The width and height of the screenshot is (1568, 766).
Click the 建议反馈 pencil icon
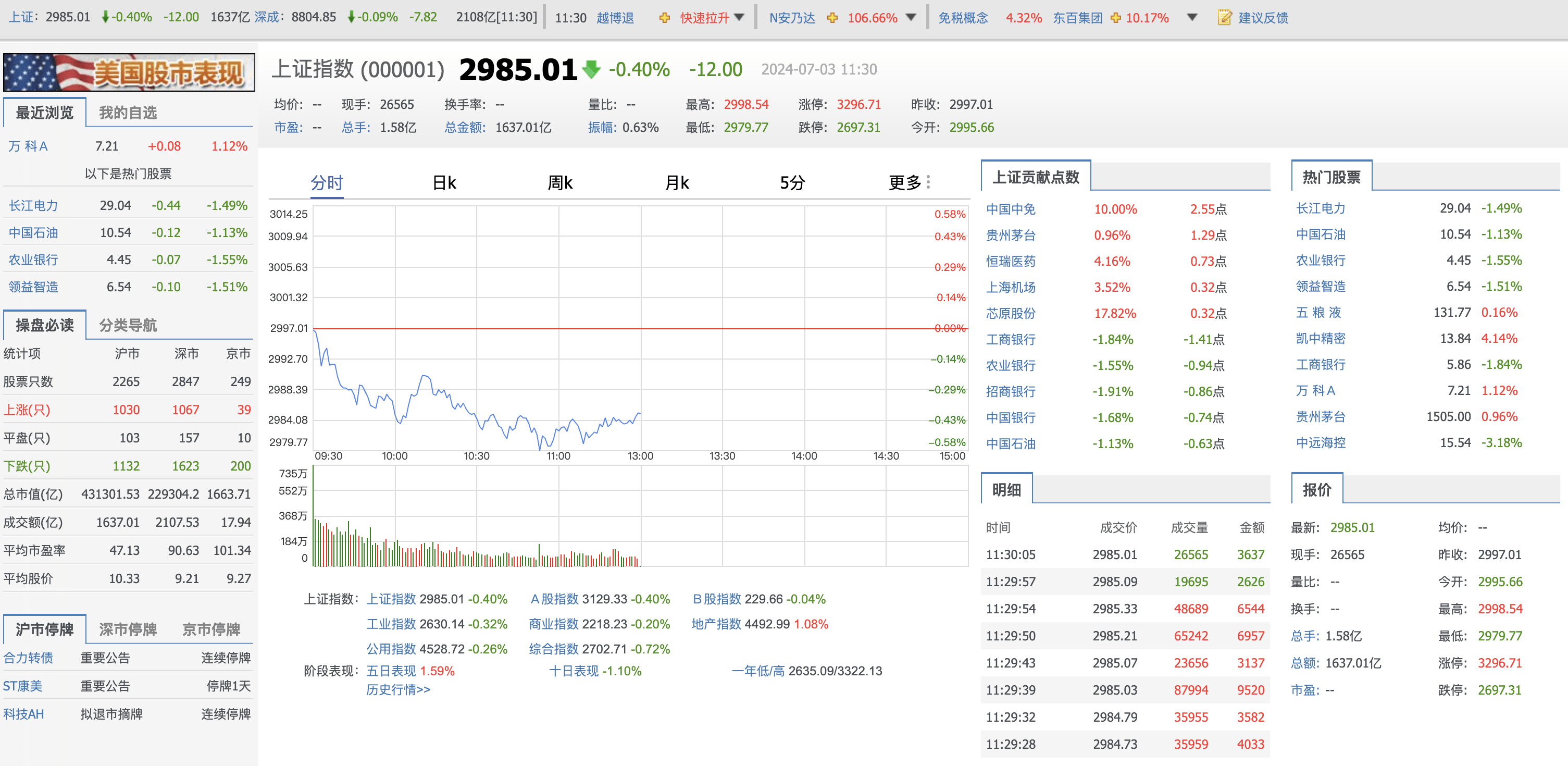tap(1225, 18)
